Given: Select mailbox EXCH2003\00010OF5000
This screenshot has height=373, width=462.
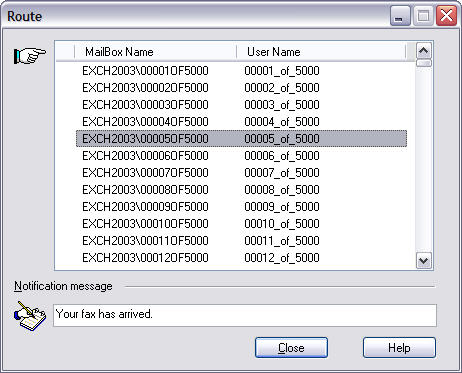Looking at the screenshot, I should 145,224.
